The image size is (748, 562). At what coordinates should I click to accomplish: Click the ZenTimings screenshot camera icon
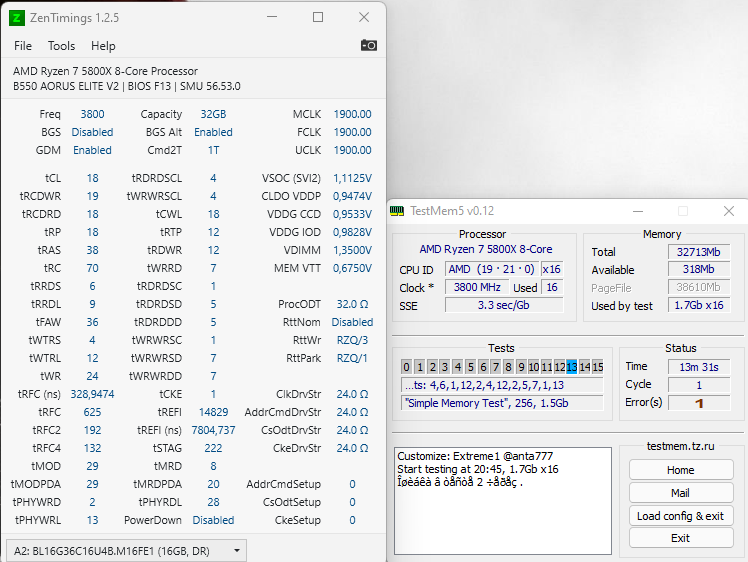click(369, 45)
